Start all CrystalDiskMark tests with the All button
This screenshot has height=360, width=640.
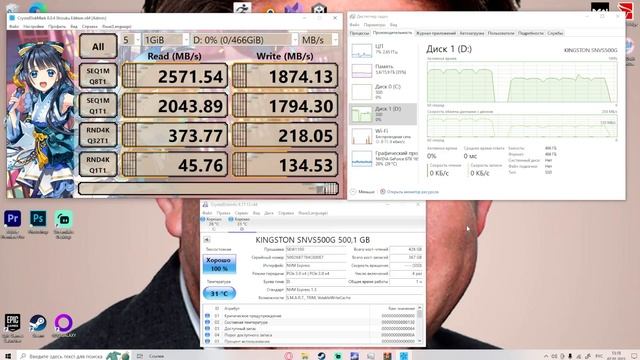click(x=98, y=47)
